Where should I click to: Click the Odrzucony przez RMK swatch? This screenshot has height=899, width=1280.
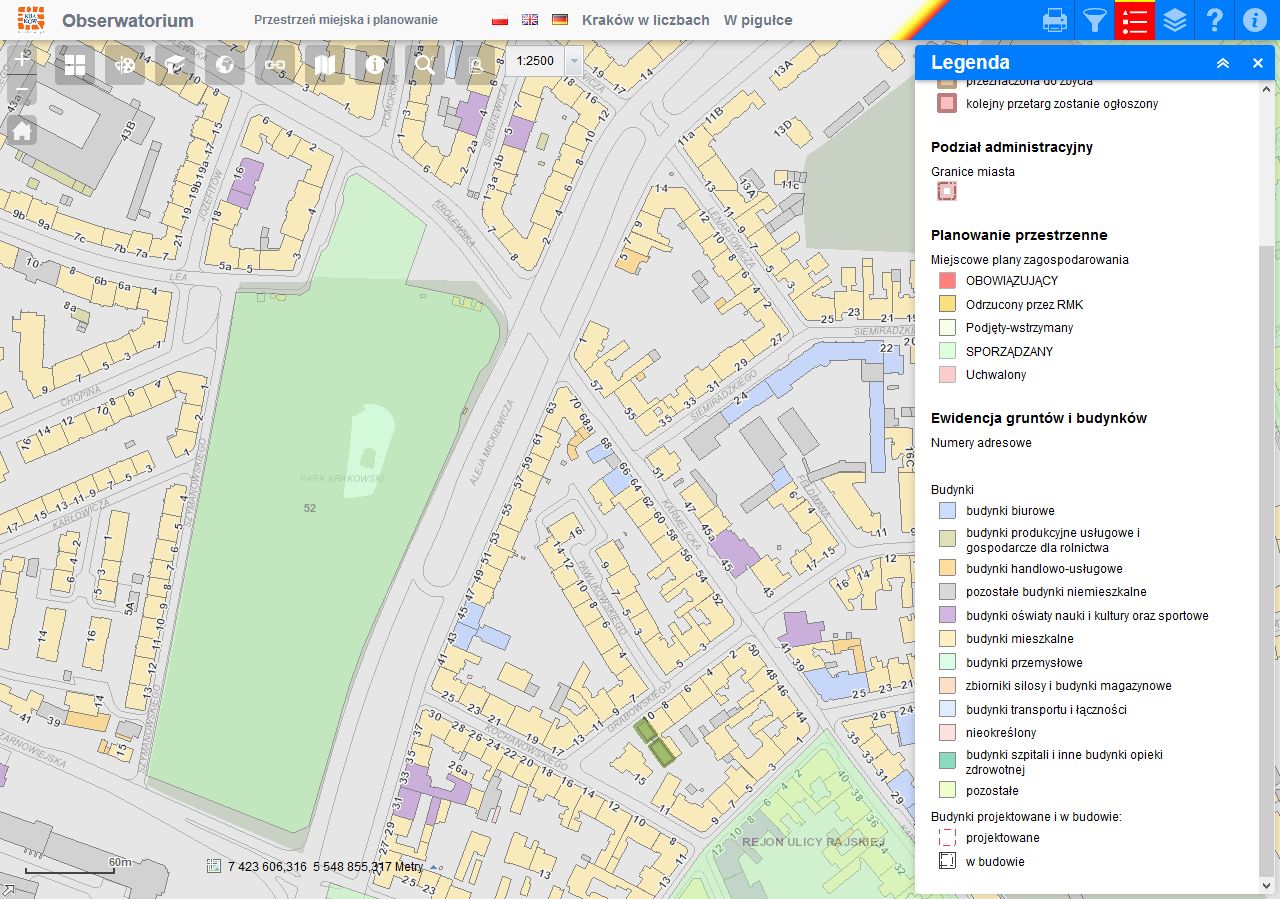(x=948, y=304)
